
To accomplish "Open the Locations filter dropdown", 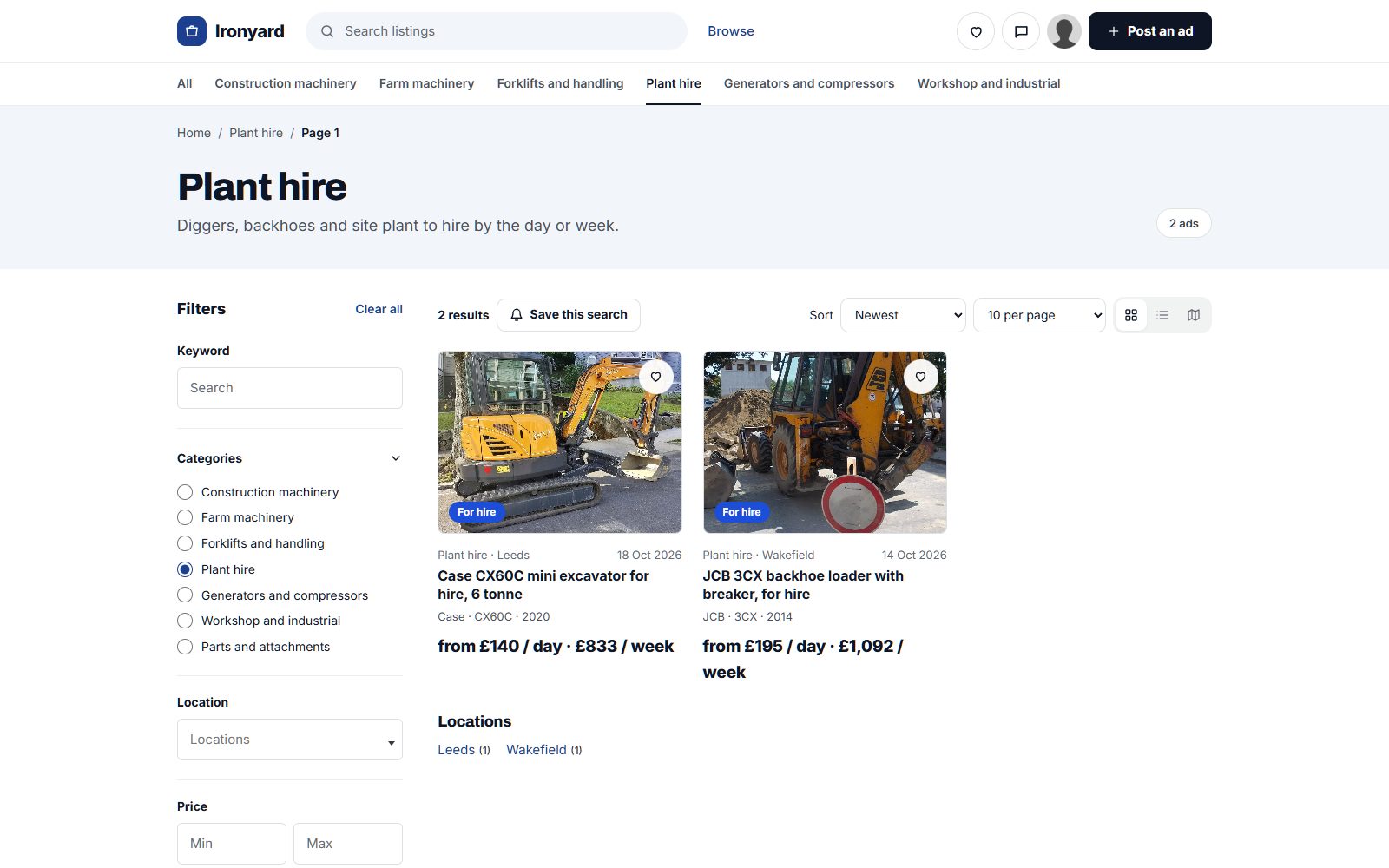I will pyautogui.click(x=290, y=740).
